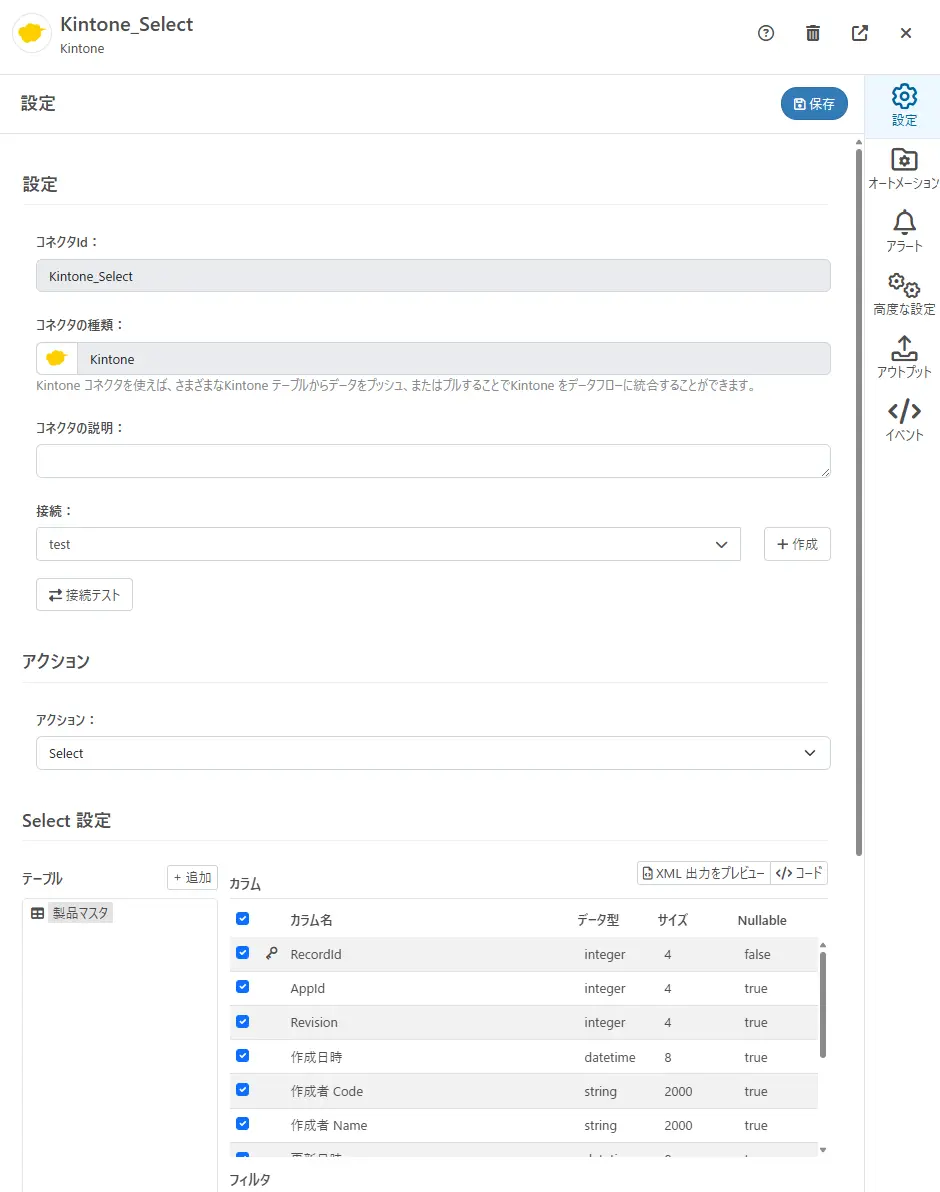Click the main settings panel scrollbar
Viewport: 940px width, 1192px height.
click(x=859, y=502)
